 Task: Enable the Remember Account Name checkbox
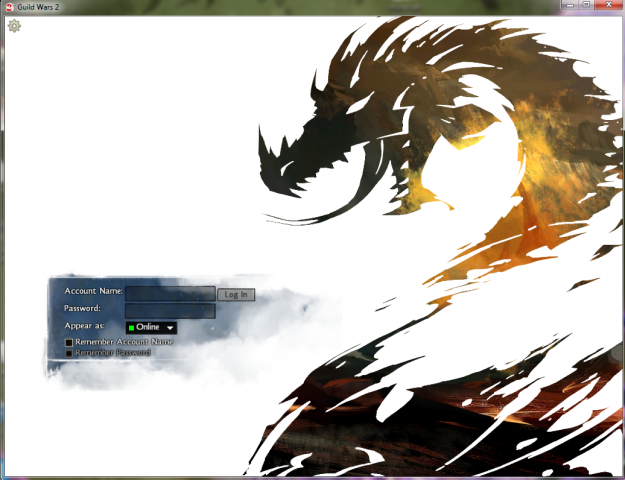69,343
